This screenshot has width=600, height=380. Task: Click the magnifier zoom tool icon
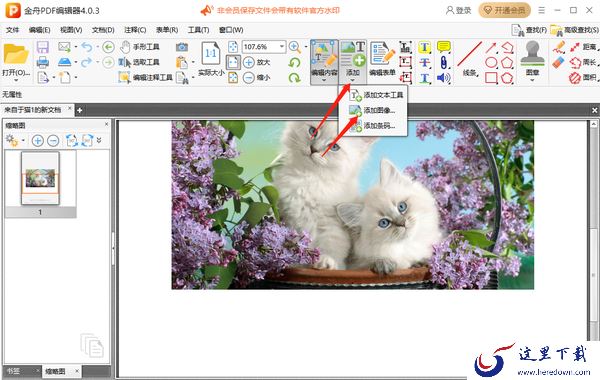tap(295, 47)
